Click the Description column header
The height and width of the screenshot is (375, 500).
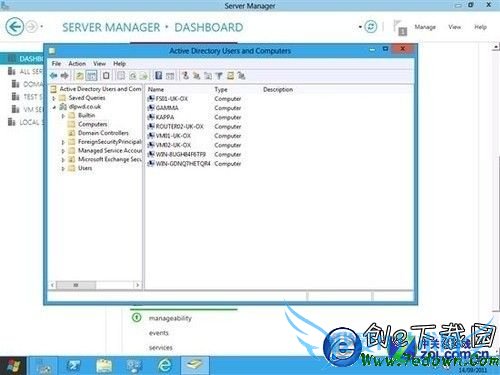pyautogui.click(x=278, y=90)
